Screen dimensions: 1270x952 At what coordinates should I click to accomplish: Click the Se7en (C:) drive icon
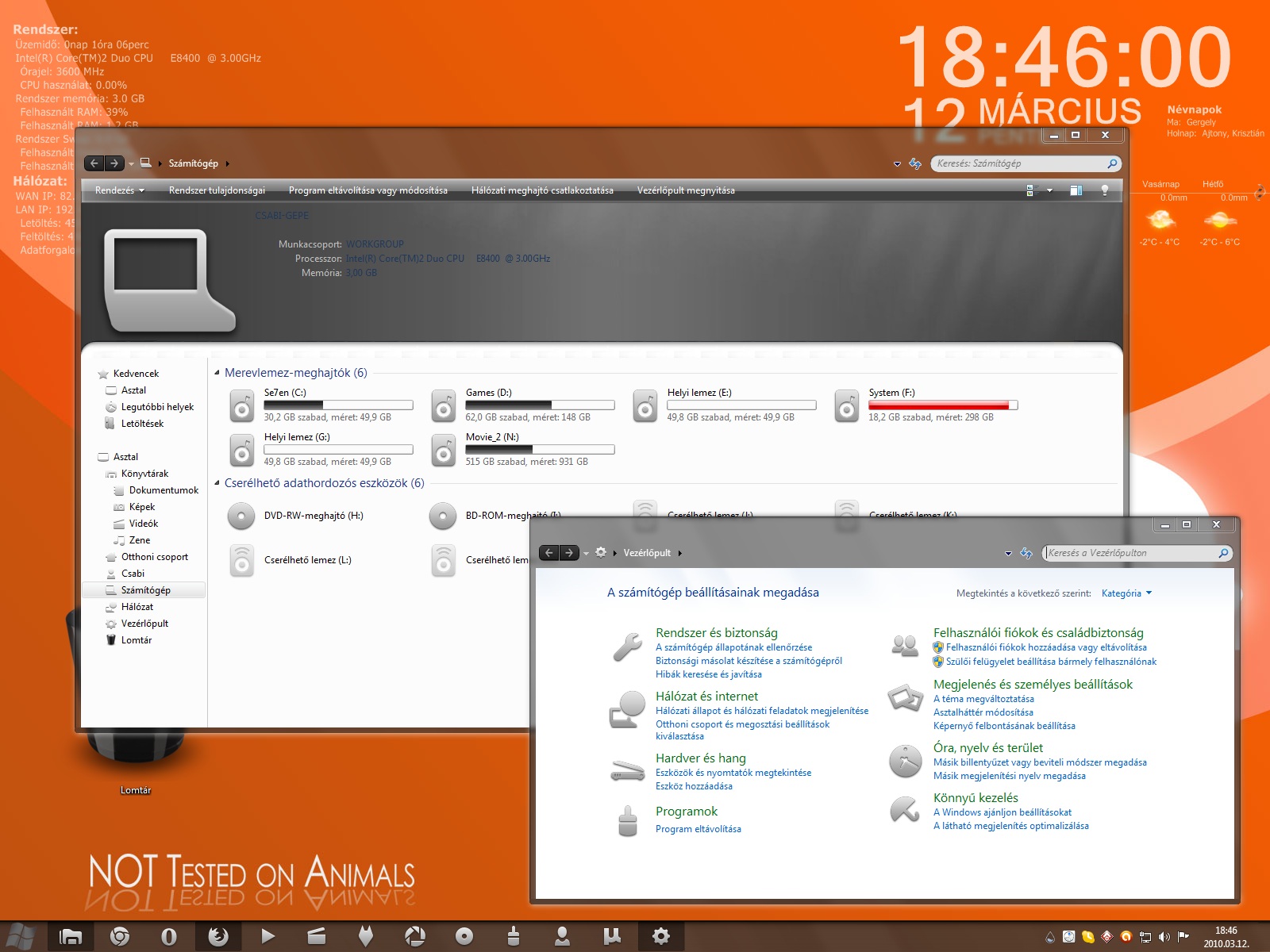click(241, 406)
